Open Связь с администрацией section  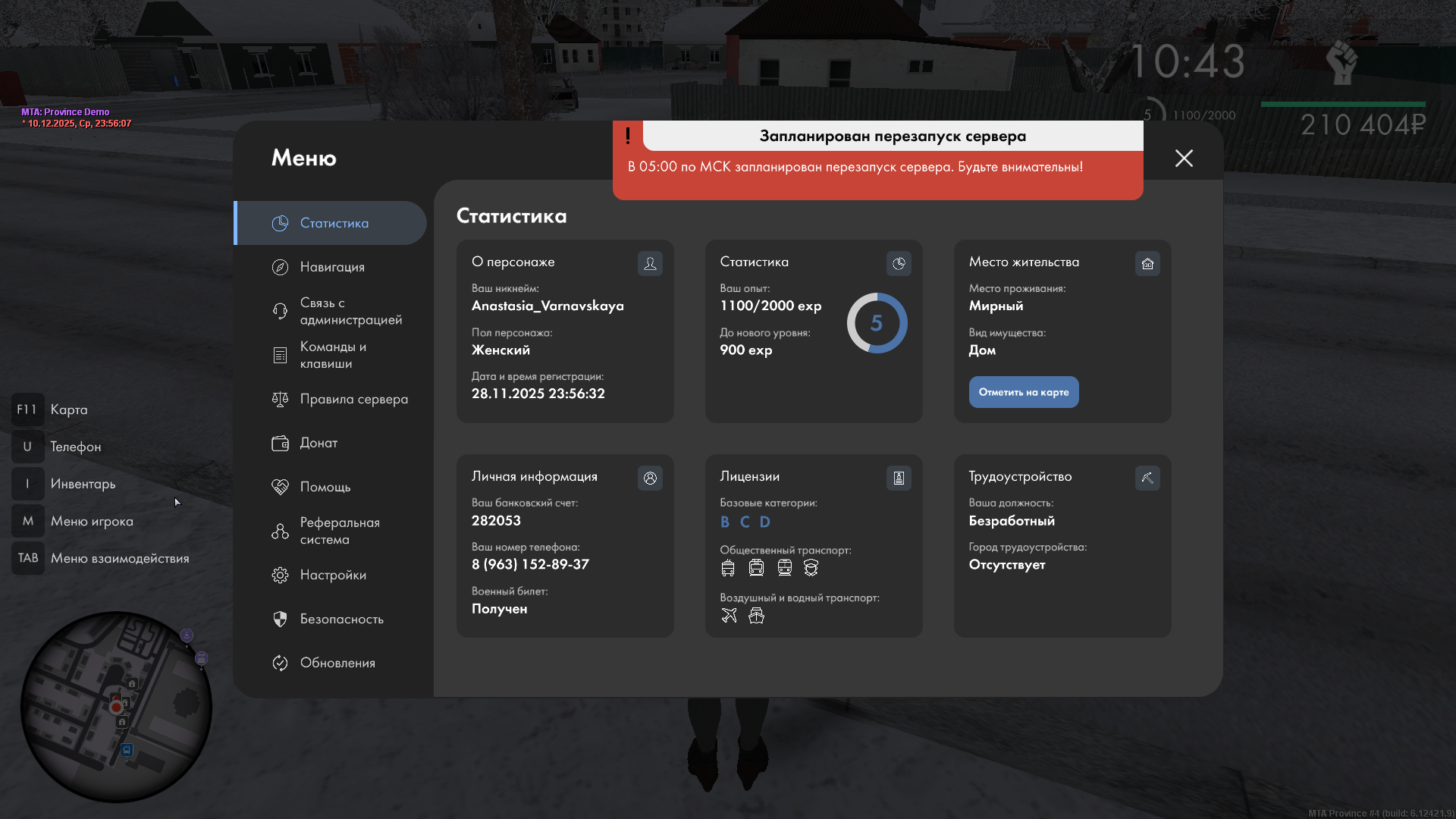350,311
